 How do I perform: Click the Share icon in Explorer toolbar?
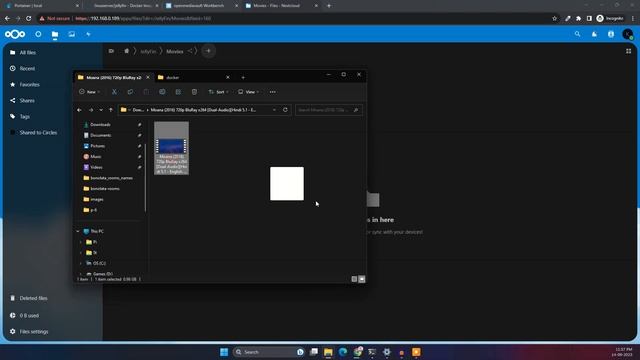pos(178,92)
